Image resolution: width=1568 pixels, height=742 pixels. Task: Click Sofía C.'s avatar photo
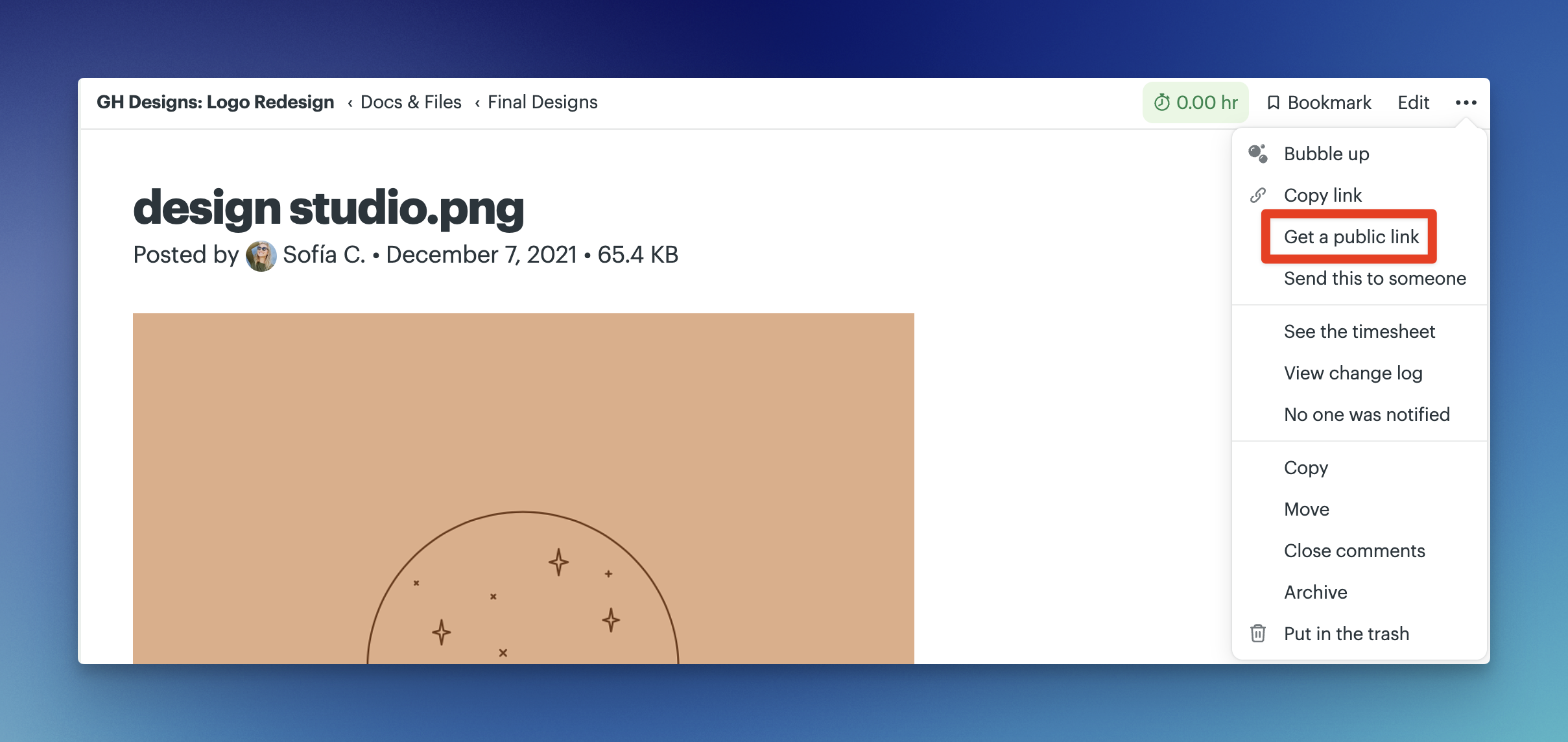point(261,256)
